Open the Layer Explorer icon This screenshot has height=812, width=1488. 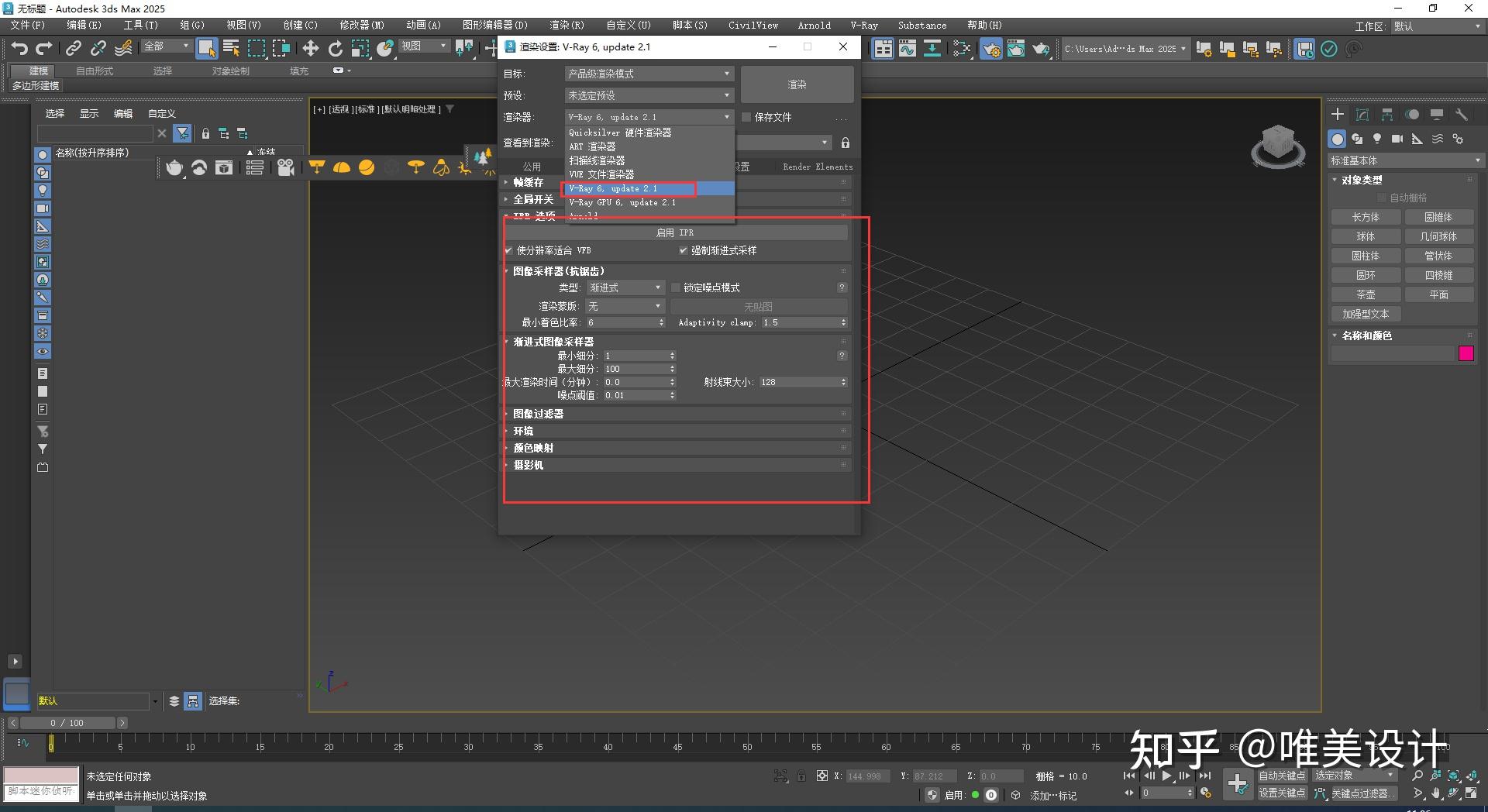click(x=882, y=48)
